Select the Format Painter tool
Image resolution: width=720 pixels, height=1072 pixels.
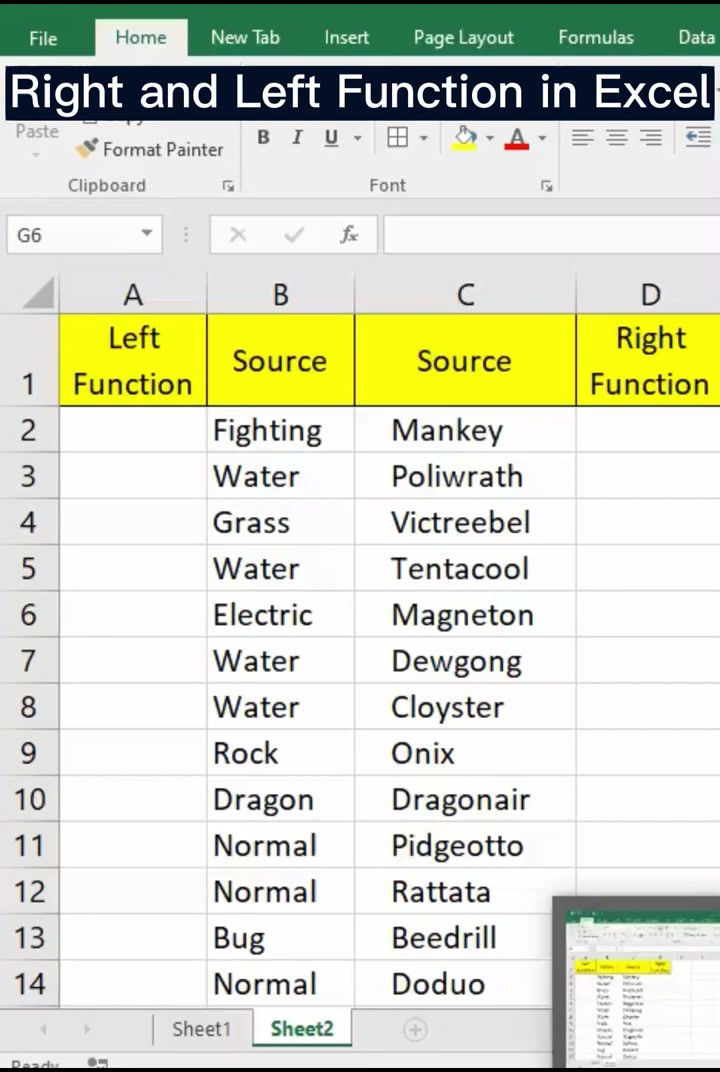tap(150, 149)
